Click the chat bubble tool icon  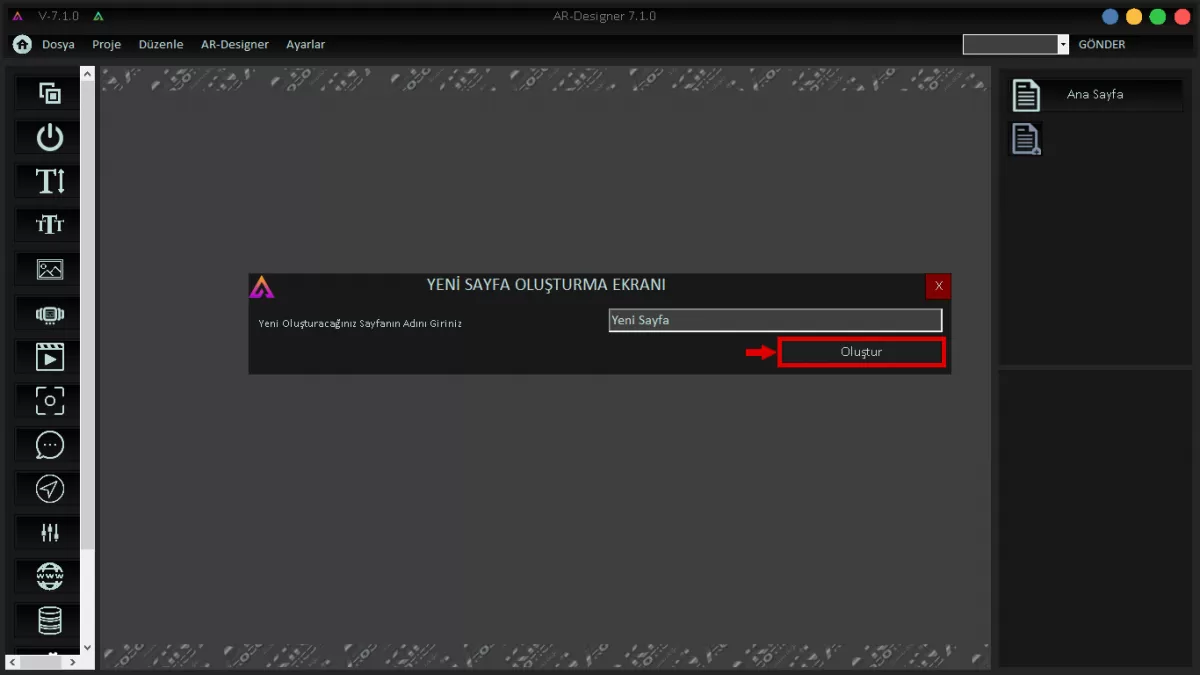[x=49, y=445]
